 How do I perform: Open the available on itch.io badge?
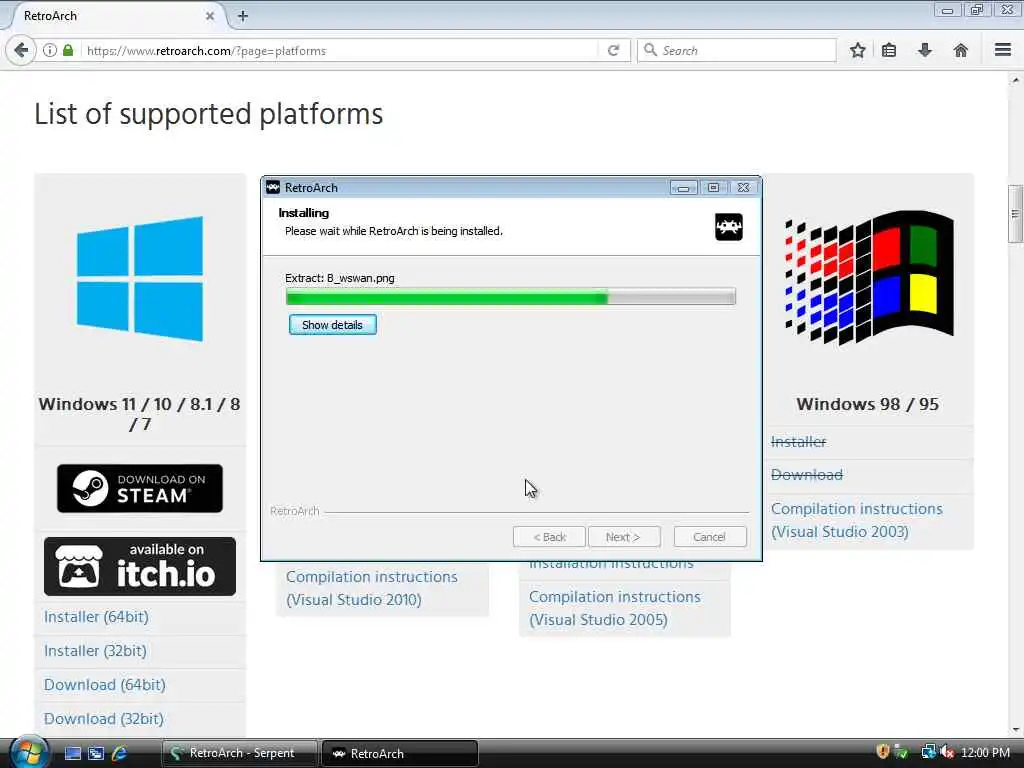[x=140, y=566]
